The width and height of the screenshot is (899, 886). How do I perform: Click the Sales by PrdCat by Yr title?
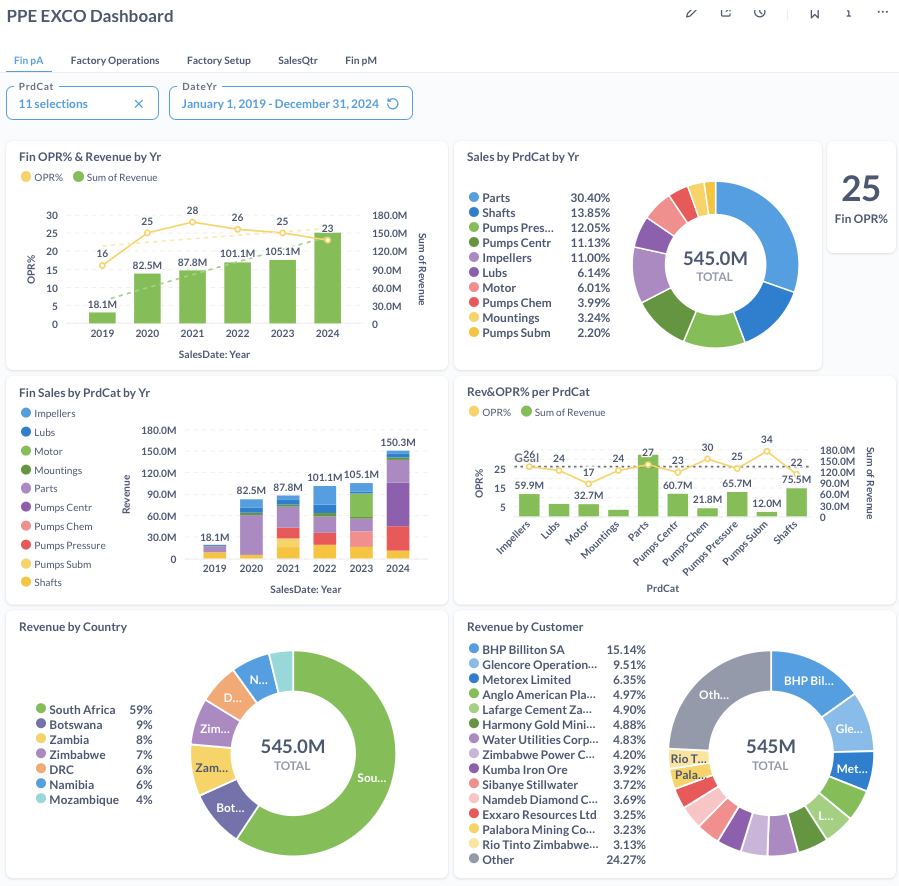pyautogui.click(x=523, y=157)
